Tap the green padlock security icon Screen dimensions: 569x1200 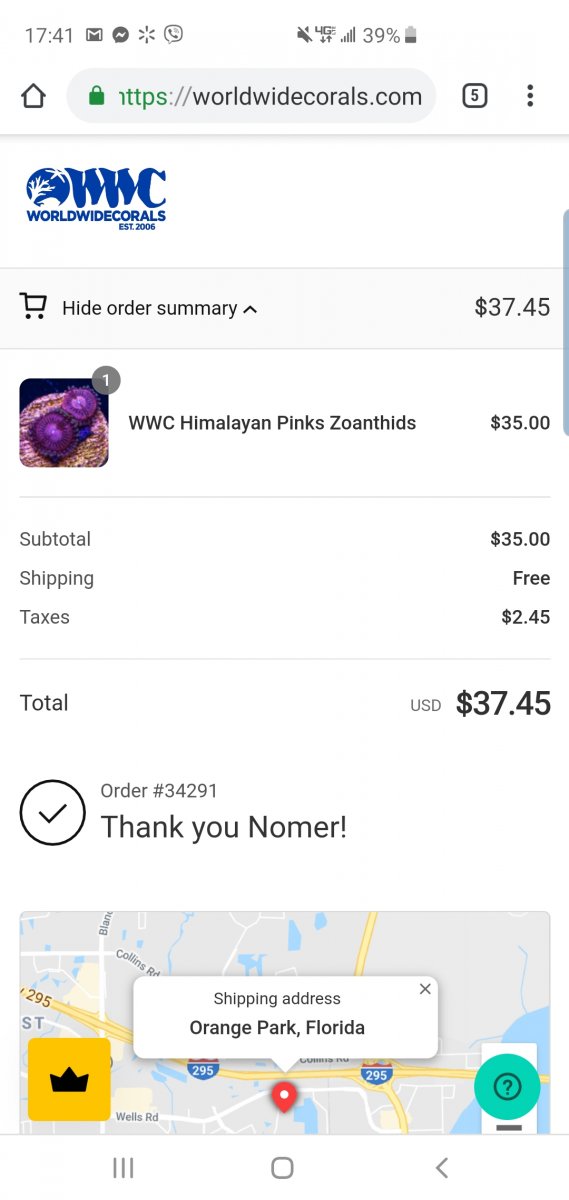[96, 96]
